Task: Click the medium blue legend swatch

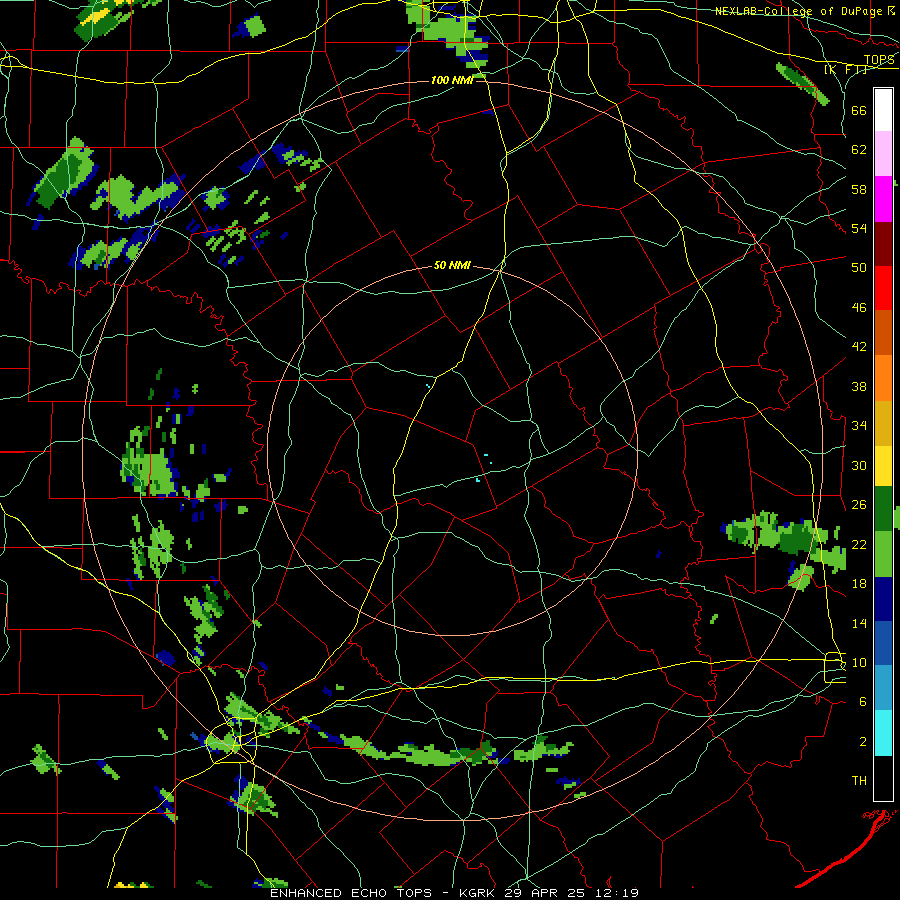Action: point(883,644)
